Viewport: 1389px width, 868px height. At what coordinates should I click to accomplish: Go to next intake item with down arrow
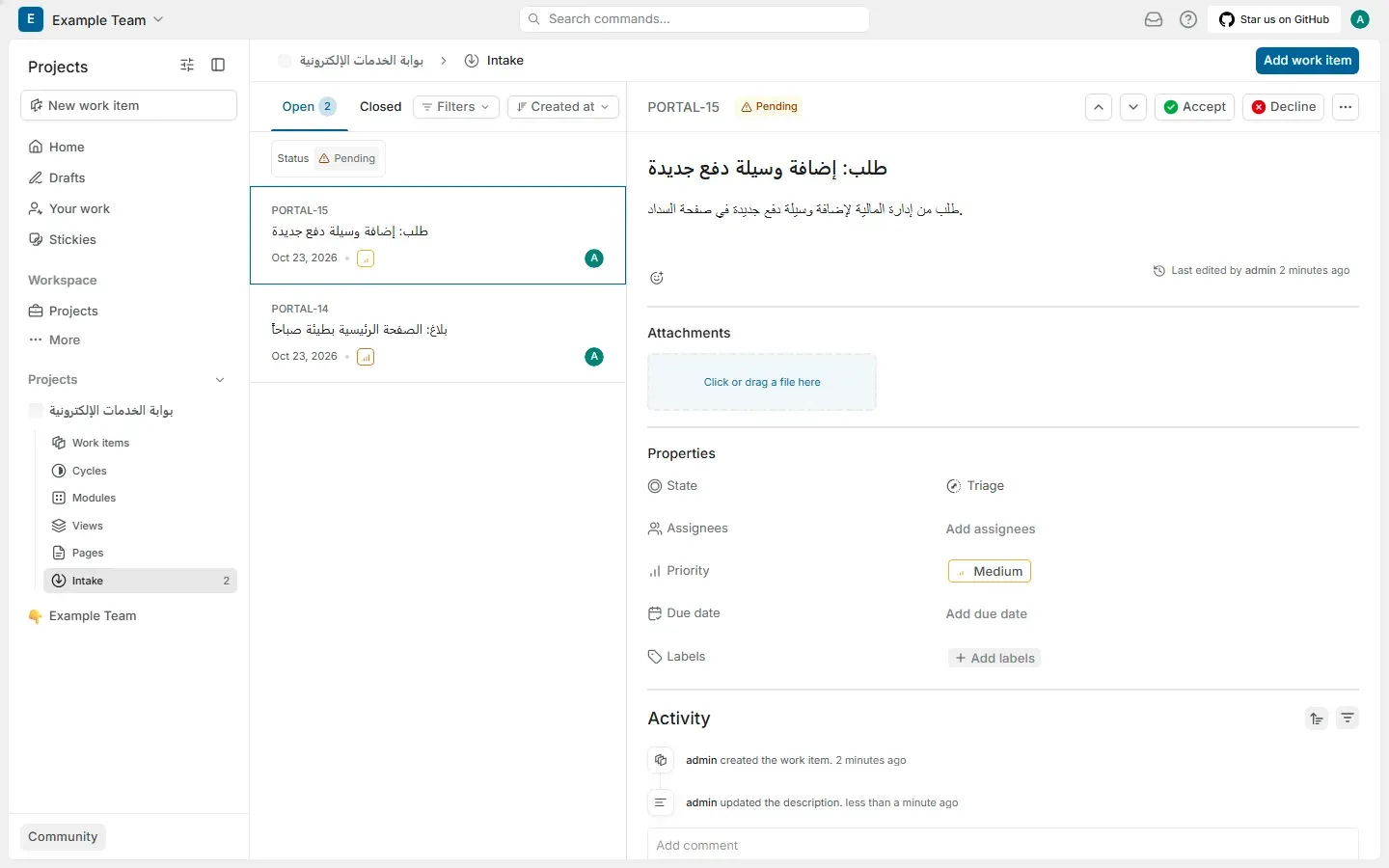(x=1133, y=107)
